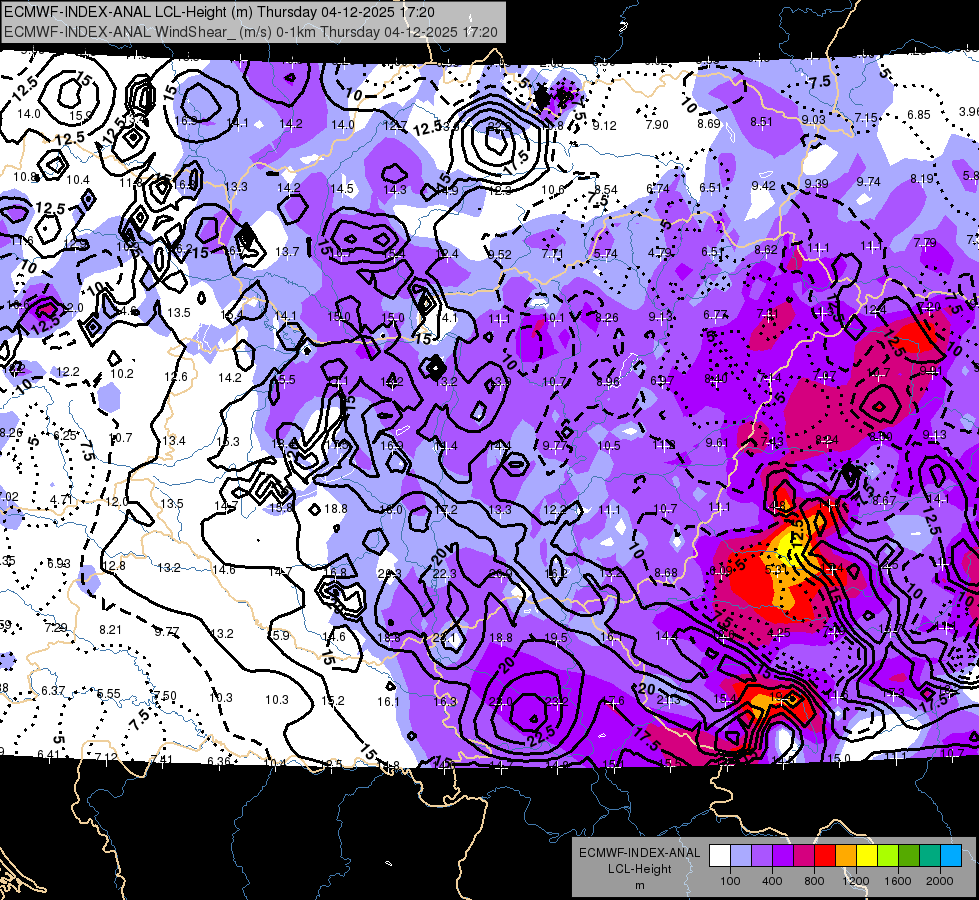Image resolution: width=979 pixels, height=900 pixels.
Task: Click the map value 6.37
Action: 53,691
